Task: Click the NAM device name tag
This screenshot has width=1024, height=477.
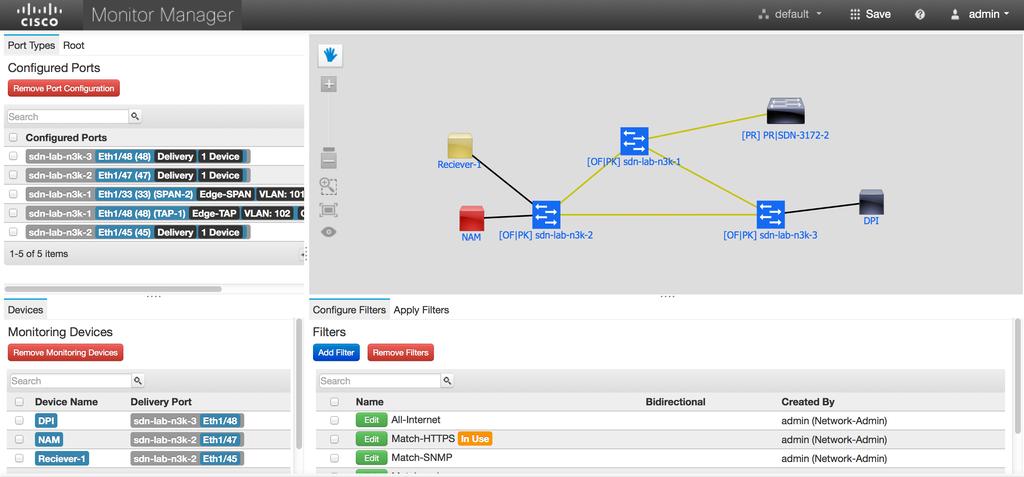Action: (x=49, y=440)
